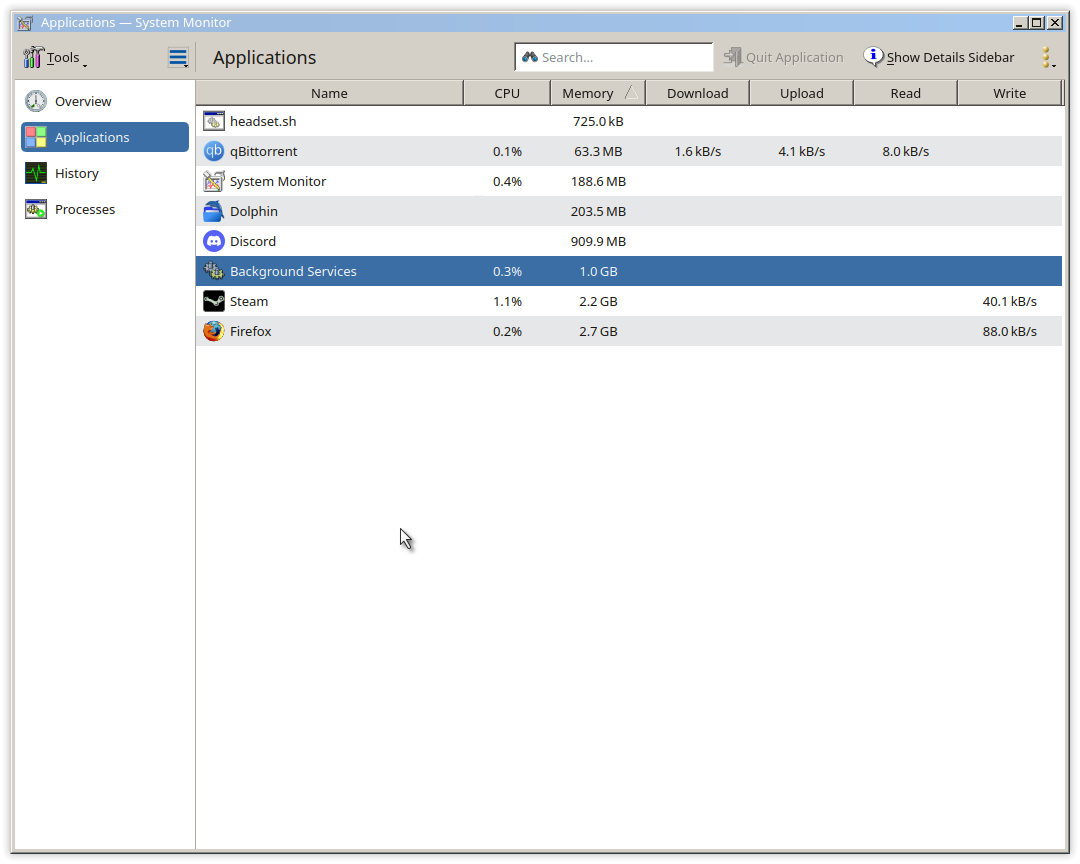This screenshot has width=1080, height=864.
Task: Click qBittorrent's 4.1 kB/s upload value
Action: (x=802, y=151)
